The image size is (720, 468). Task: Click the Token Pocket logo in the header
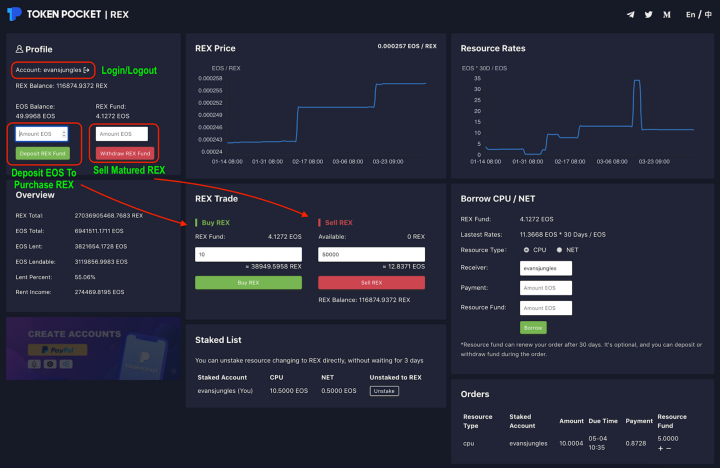pos(14,14)
